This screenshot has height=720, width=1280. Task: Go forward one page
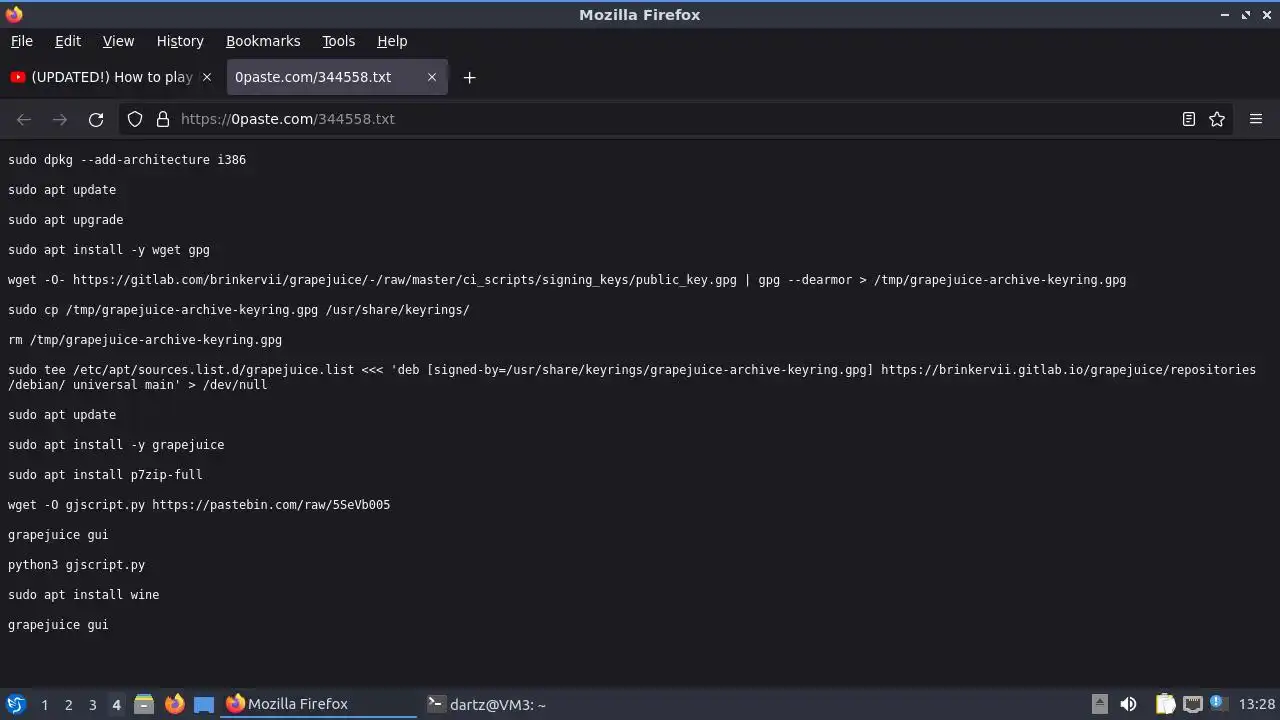click(x=60, y=119)
